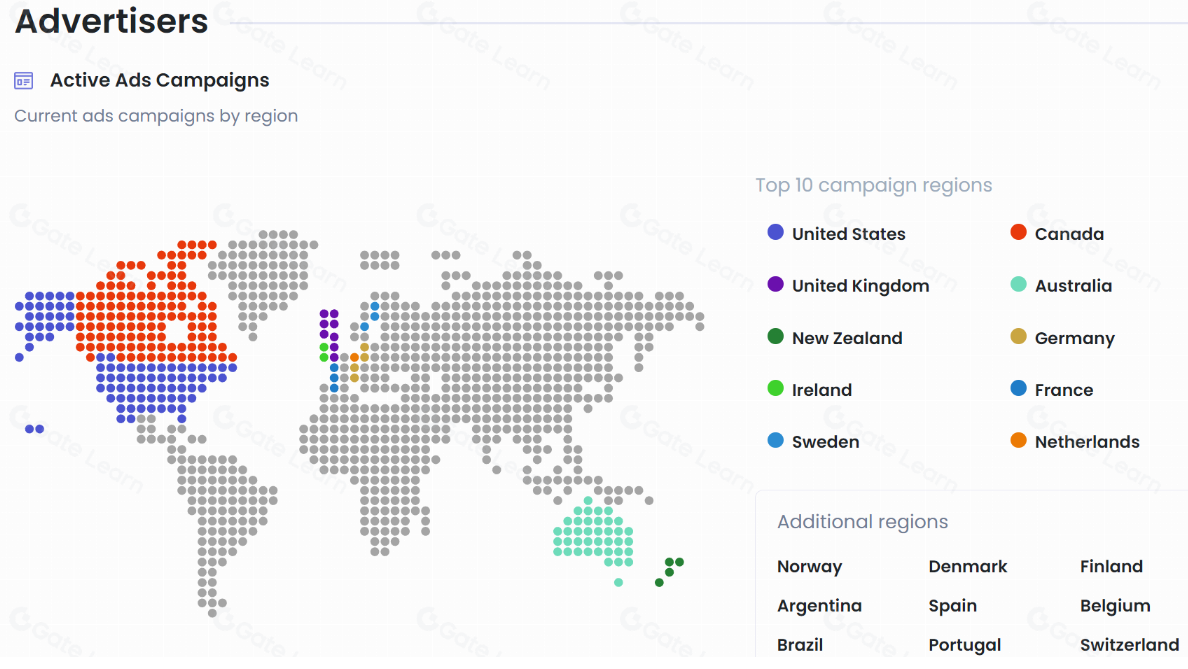Click the Netherlands orange legend dot
The height and width of the screenshot is (669, 1188).
coord(1018,441)
